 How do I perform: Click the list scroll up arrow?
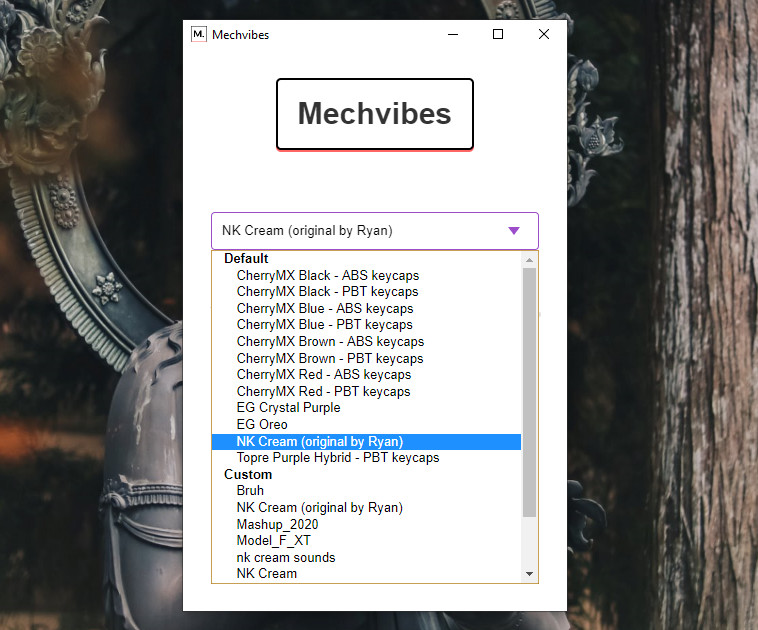(529, 260)
